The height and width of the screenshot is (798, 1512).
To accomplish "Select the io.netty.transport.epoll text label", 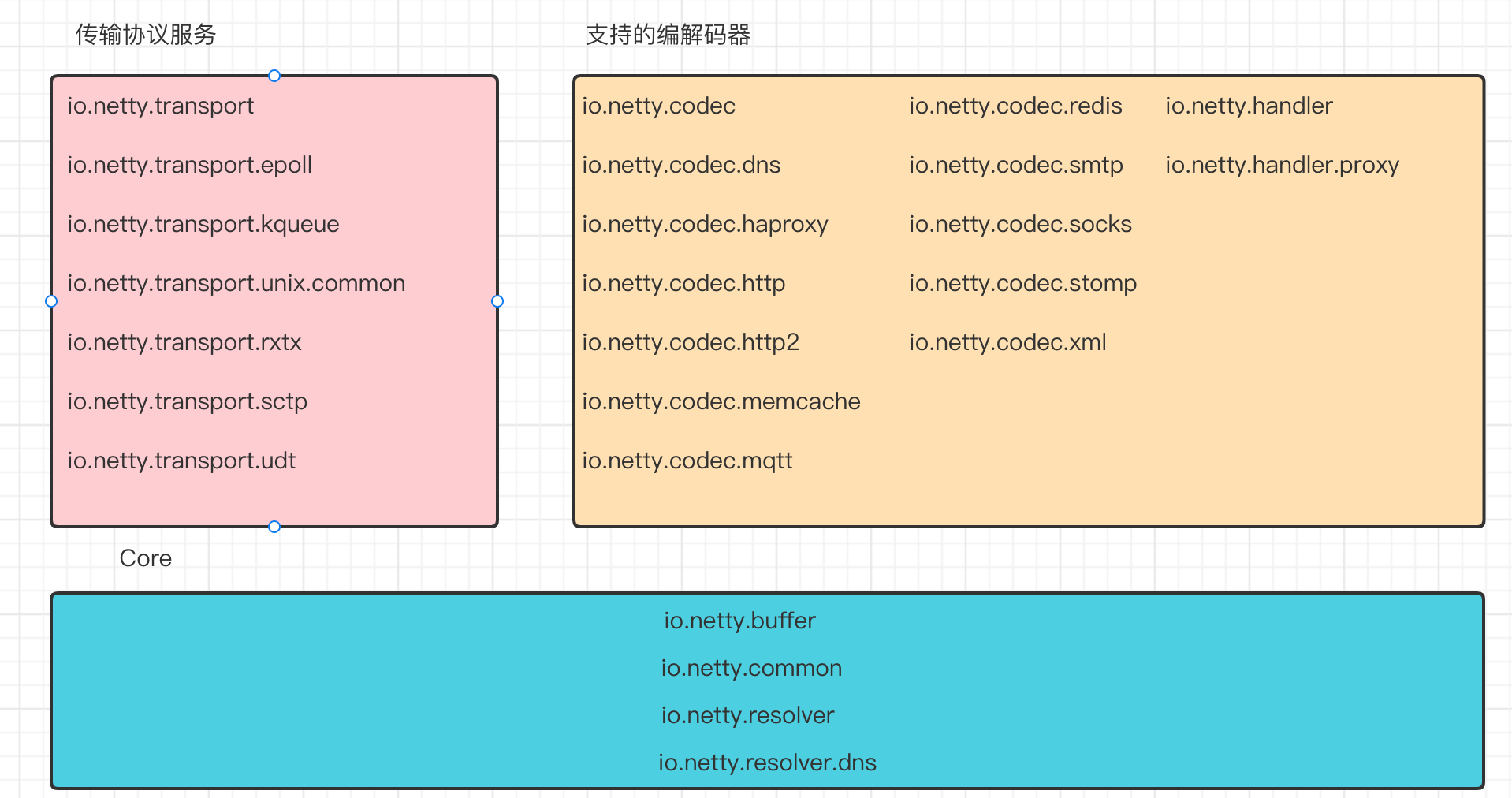I will click(x=189, y=165).
